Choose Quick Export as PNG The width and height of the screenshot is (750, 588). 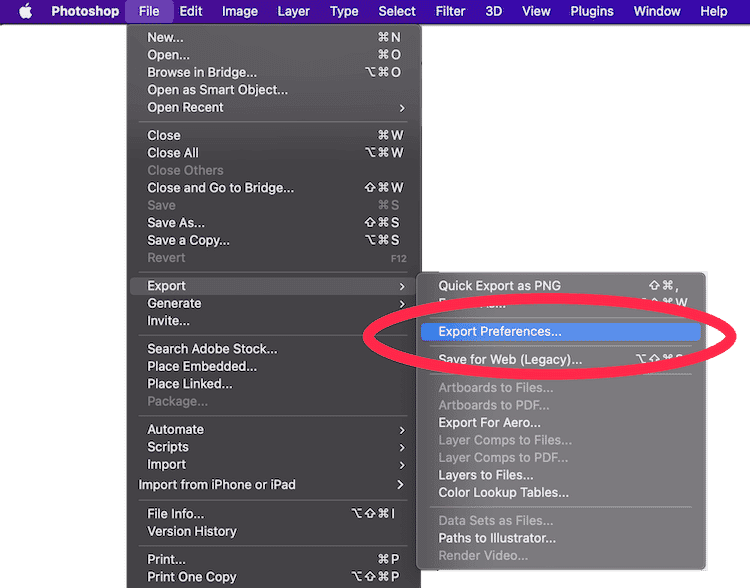(500, 286)
